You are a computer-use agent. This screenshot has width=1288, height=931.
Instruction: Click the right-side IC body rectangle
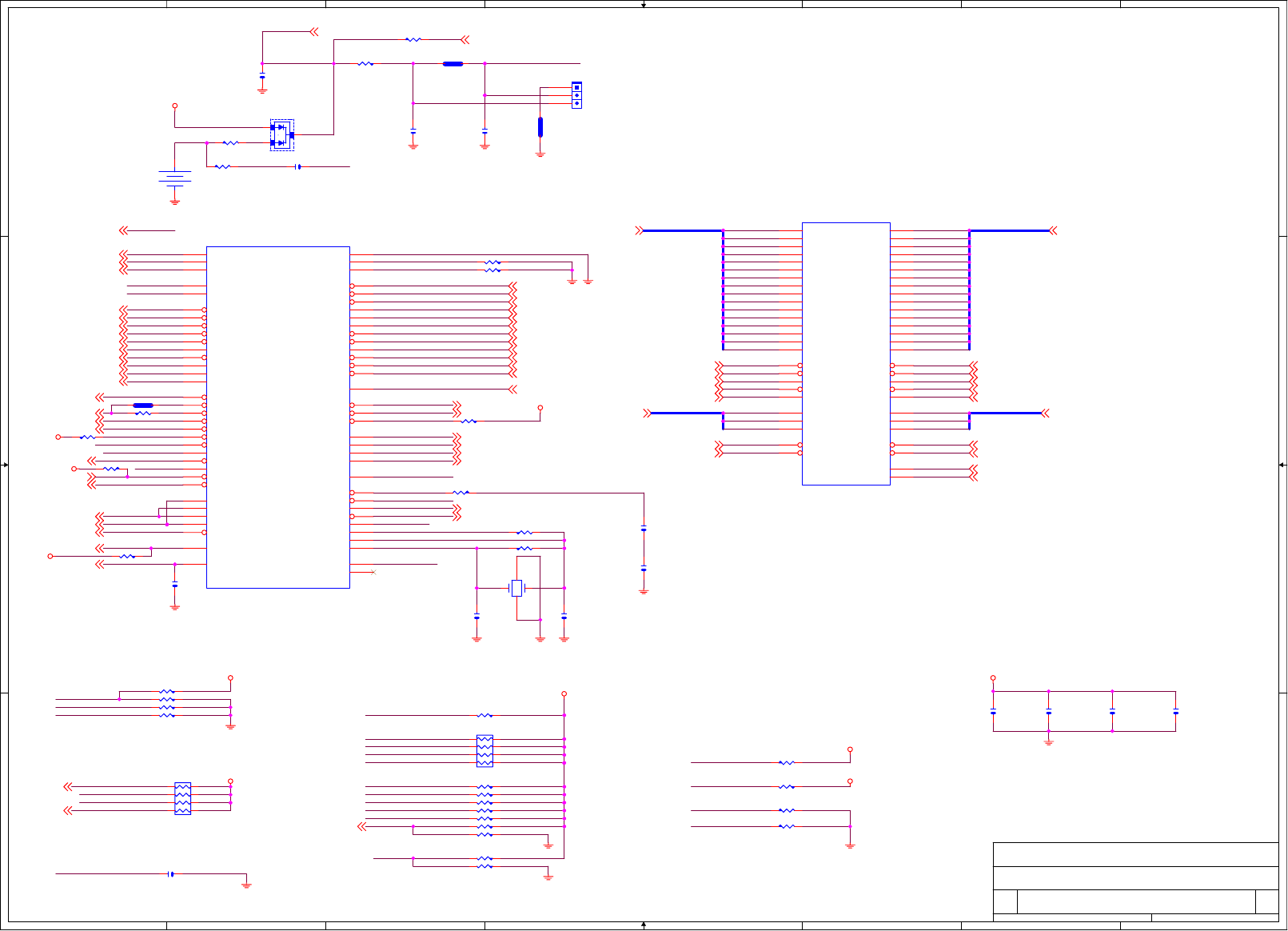pos(846,354)
